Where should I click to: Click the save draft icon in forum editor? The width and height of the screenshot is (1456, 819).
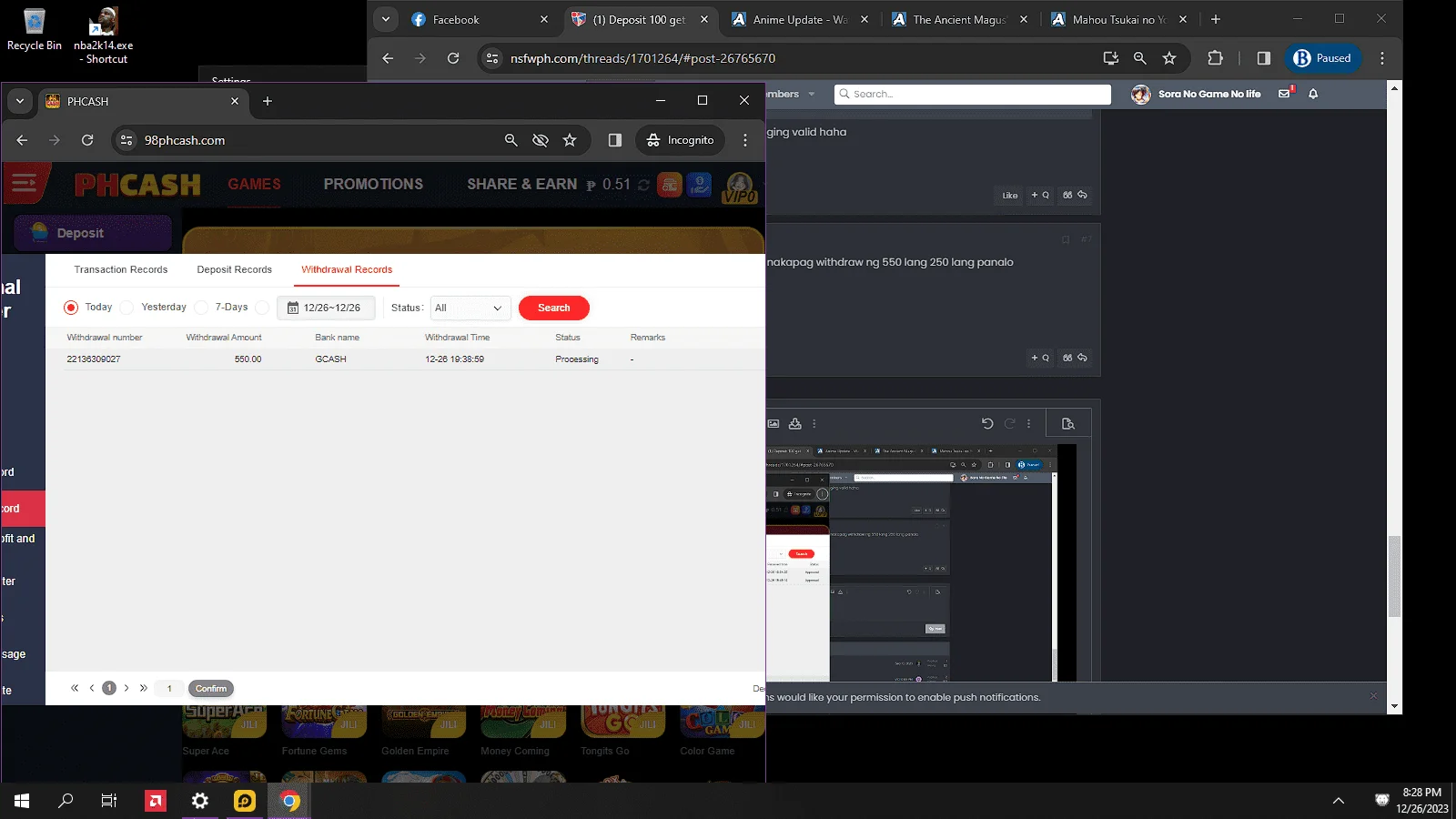click(x=795, y=423)
